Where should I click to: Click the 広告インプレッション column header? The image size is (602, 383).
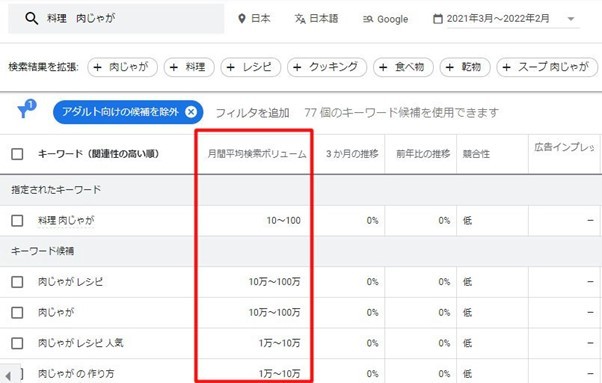coord(564,147)
